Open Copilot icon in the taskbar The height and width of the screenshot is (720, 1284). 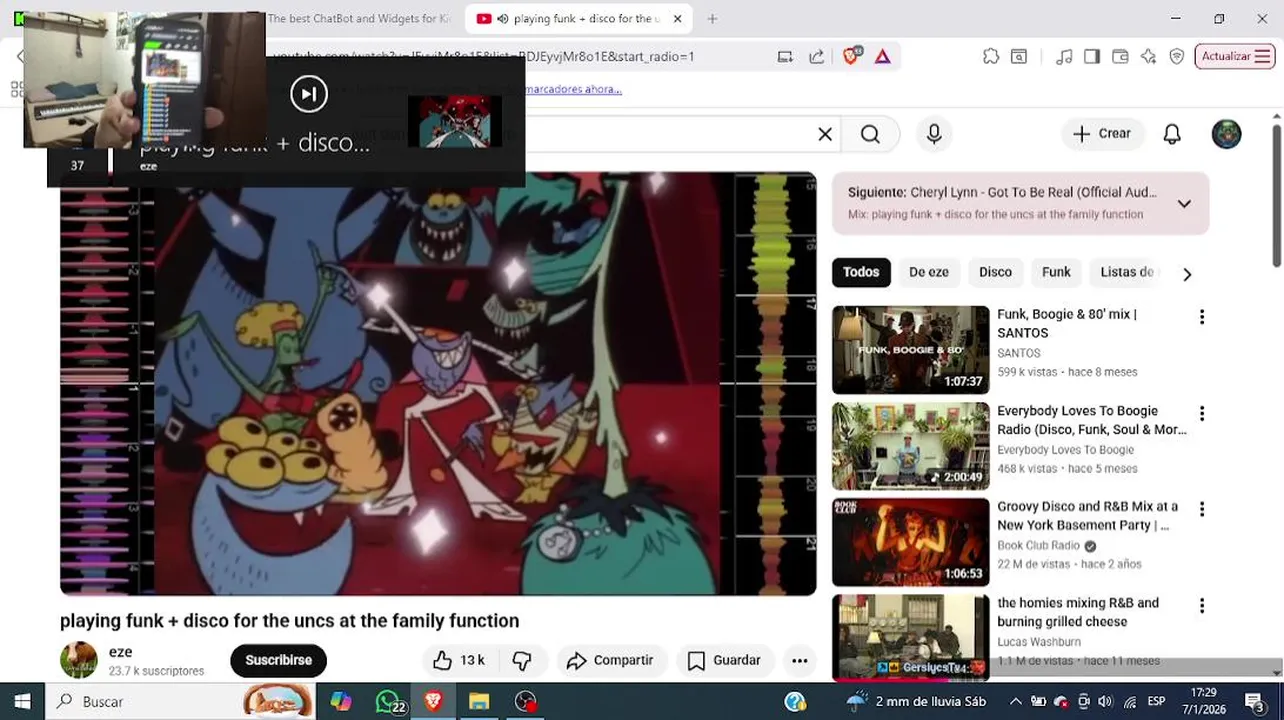341,702
